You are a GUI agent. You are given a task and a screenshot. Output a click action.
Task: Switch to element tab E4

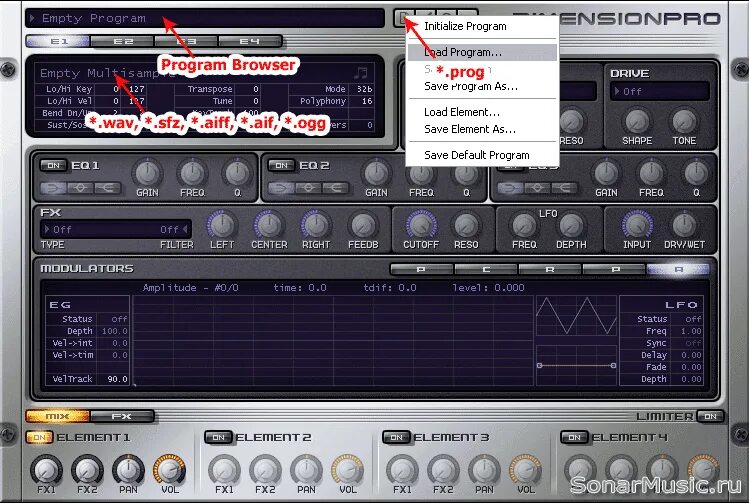[x=250, y=42]
